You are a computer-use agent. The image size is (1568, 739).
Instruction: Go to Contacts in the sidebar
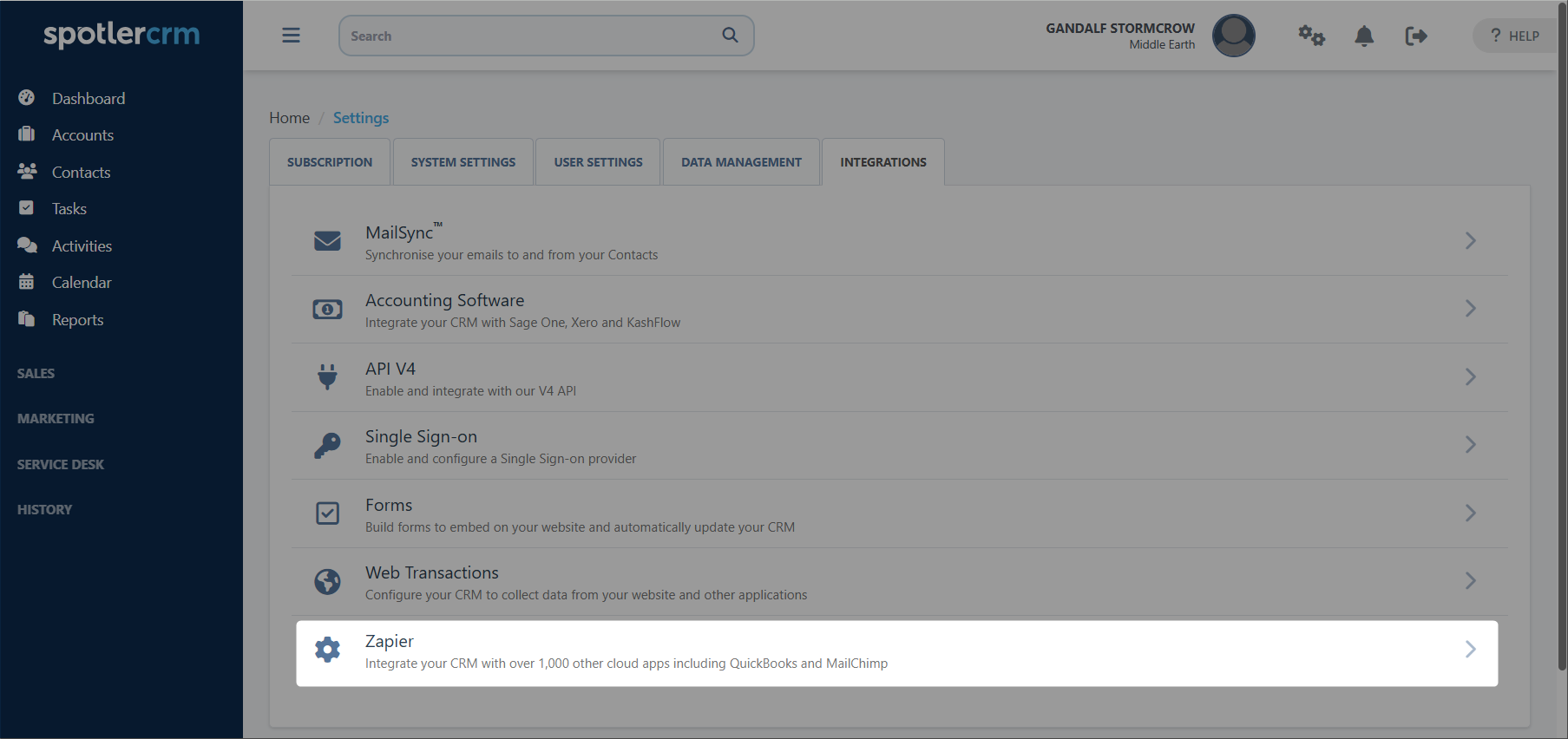82,172
